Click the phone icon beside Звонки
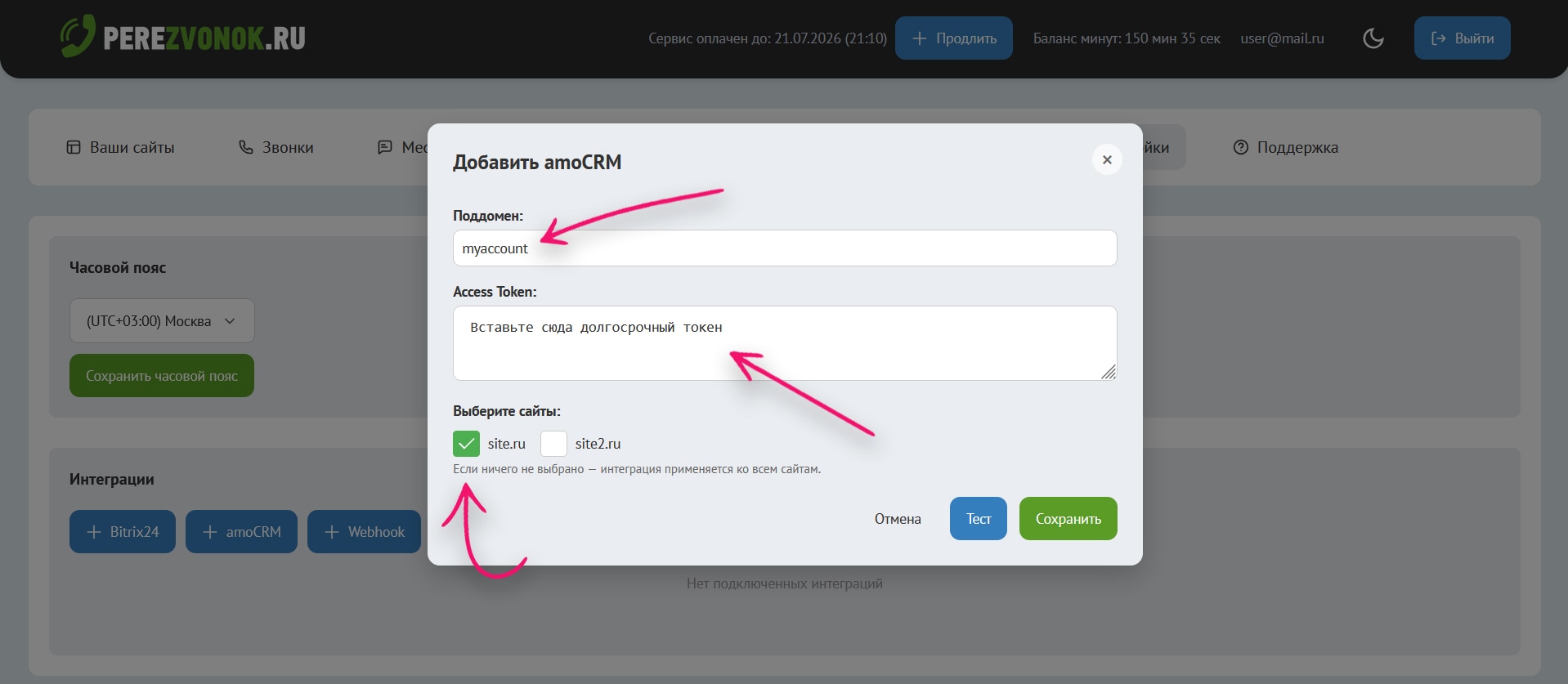Viewport: 1568px width, 684px height. 245,147
